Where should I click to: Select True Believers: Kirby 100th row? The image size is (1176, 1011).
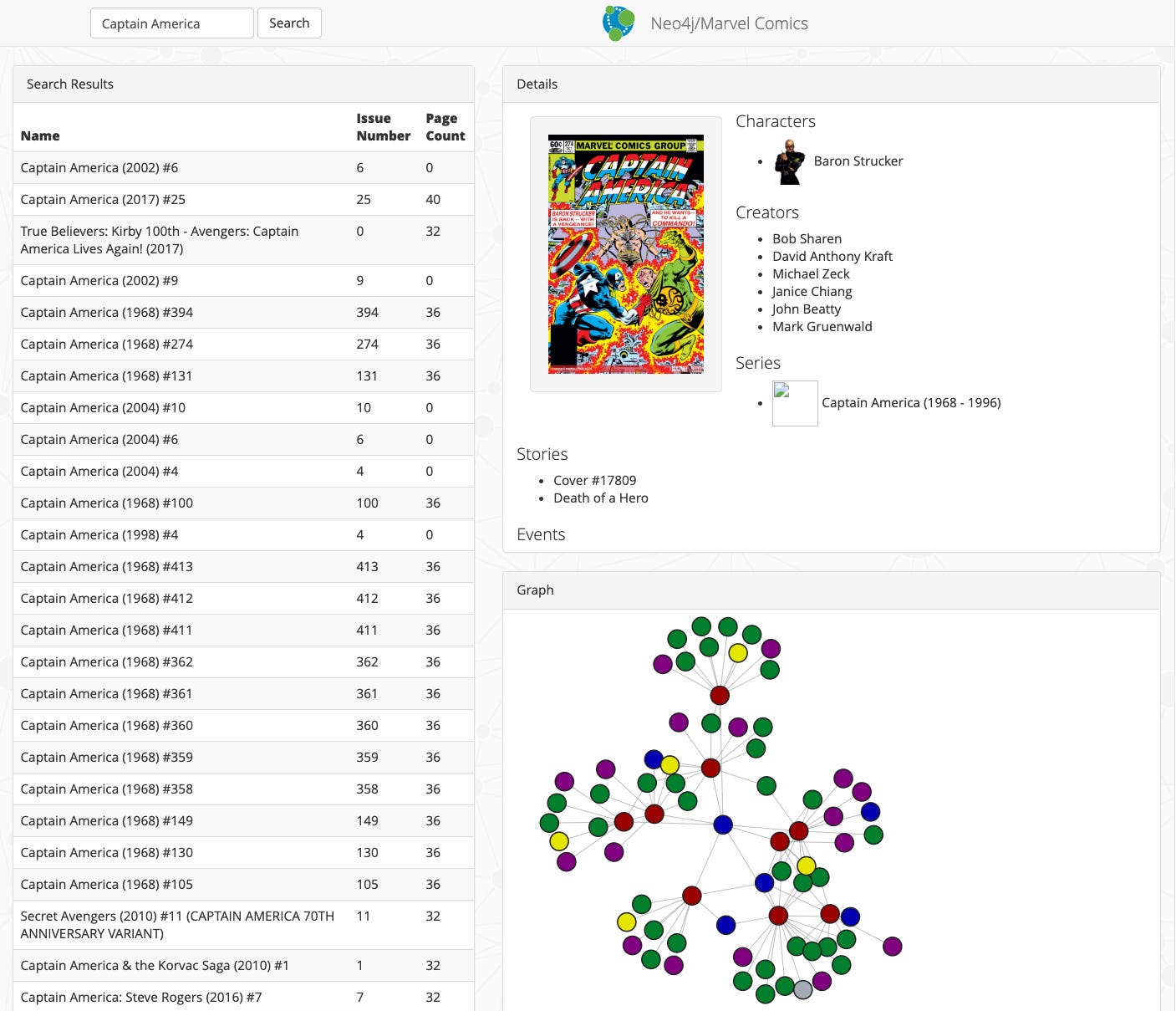pos(243,240)
